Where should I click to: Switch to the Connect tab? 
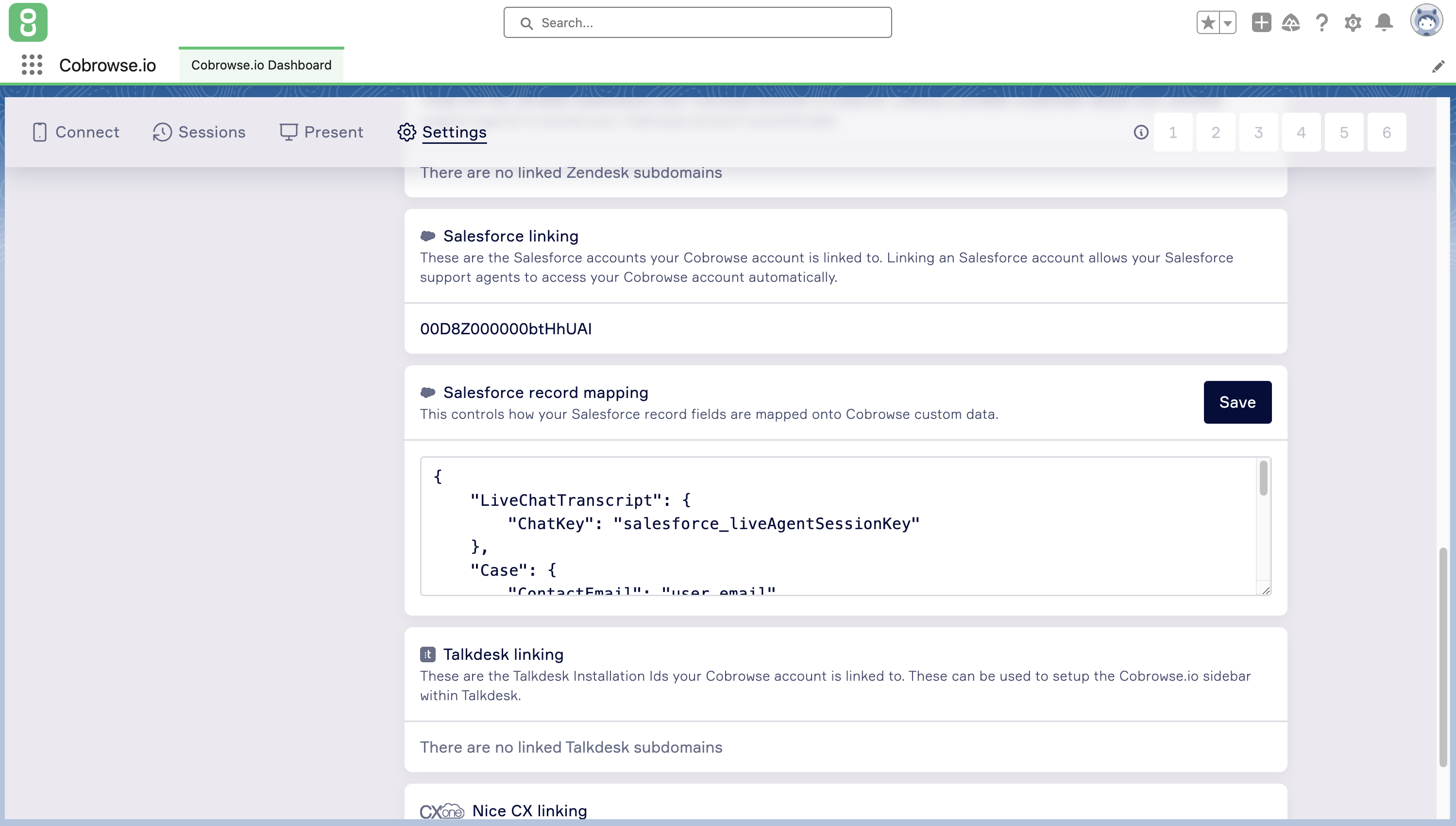click(75, 132)
